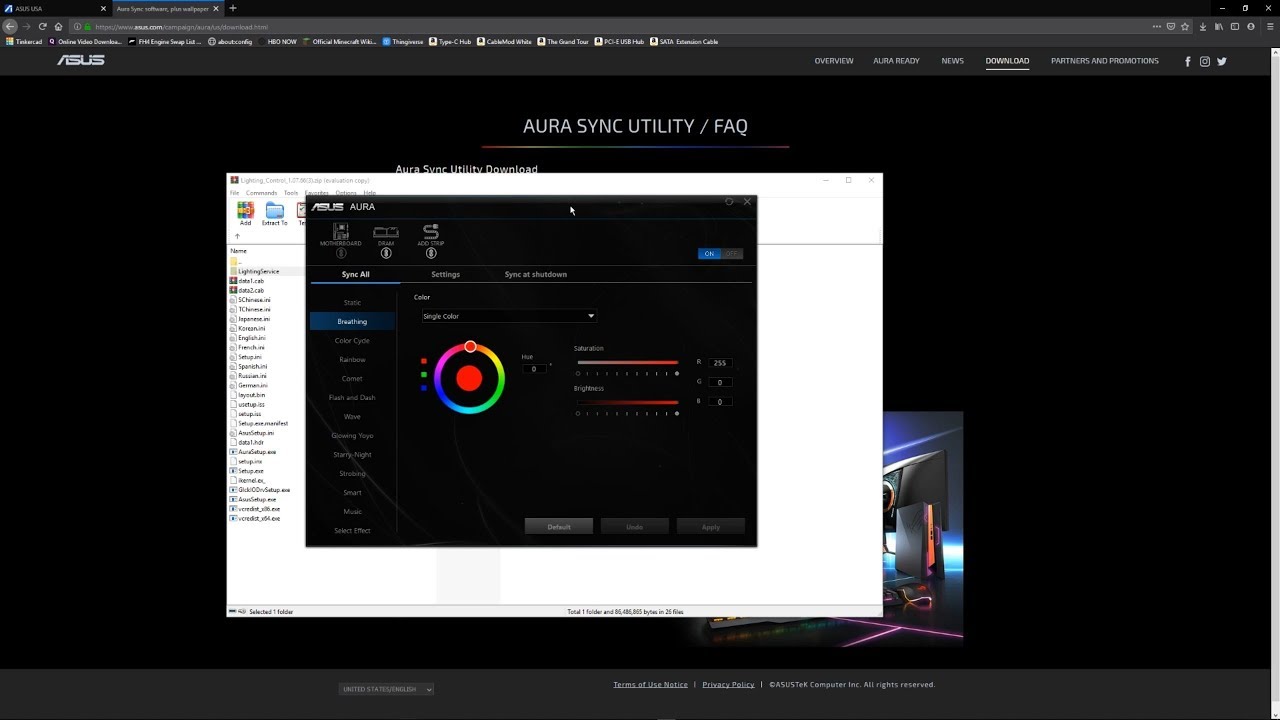Open the United States/English region dropdown

(x=386, y=689)
